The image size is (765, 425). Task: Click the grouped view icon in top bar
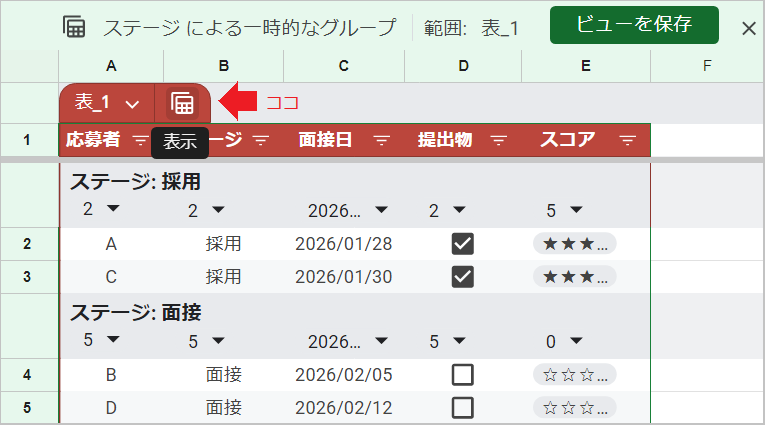pyautogui.click(x=74, y=28)
